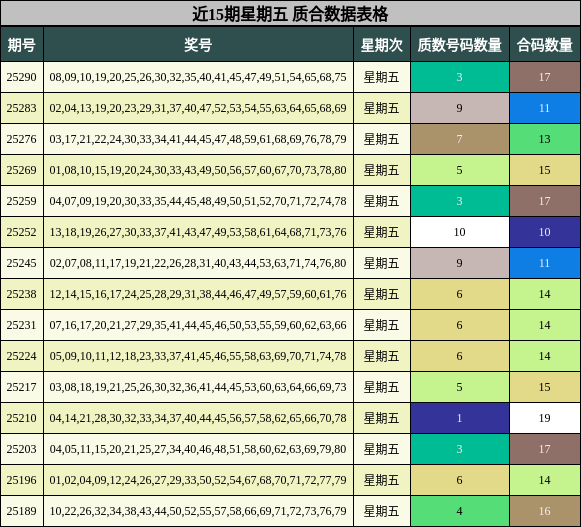Click composite count 17 in row 25203

click(545, 449)
